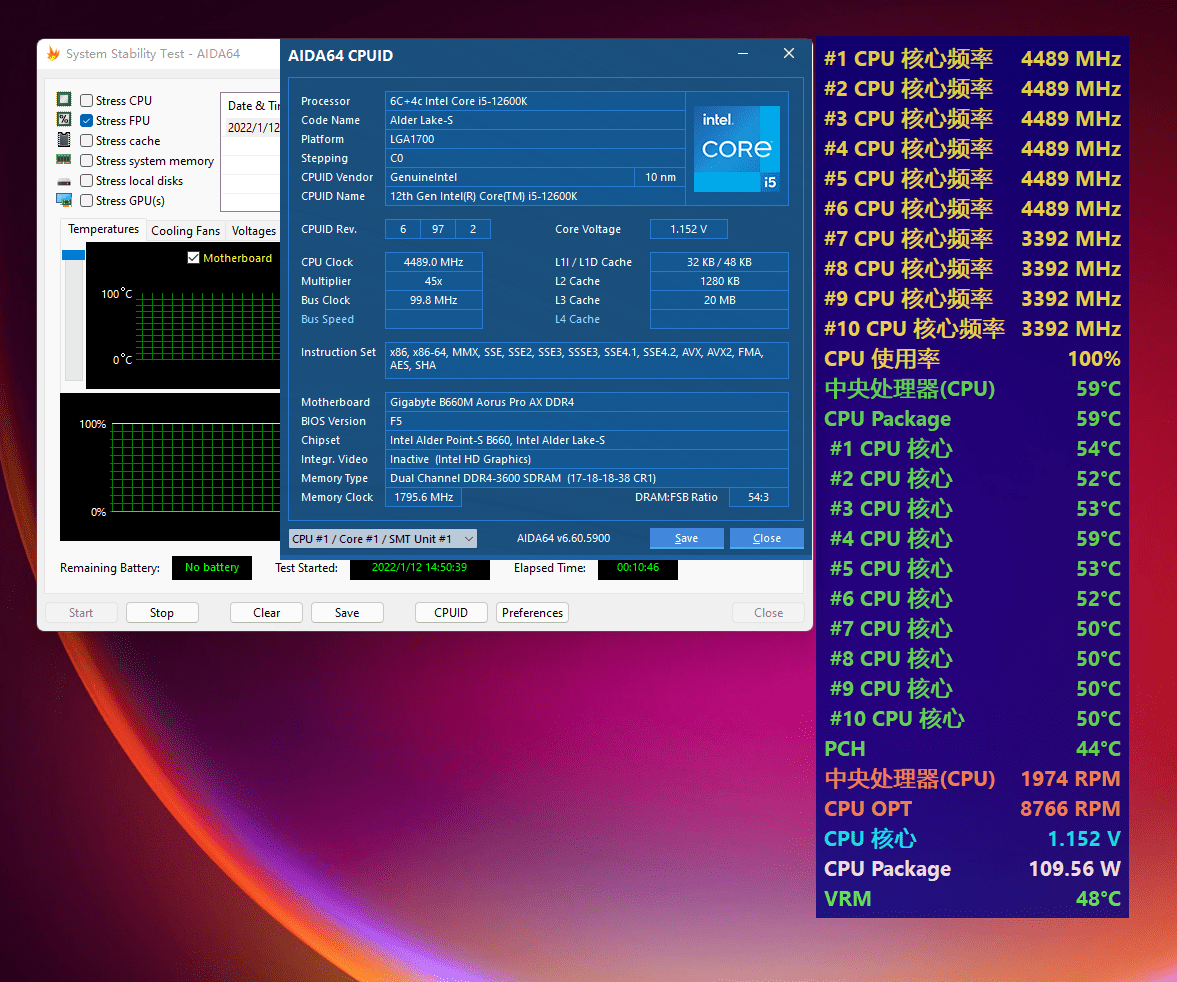The image size is (1177, 982).
Task: Open Preferences from the bottom button row
Action: tap(532, 612)
